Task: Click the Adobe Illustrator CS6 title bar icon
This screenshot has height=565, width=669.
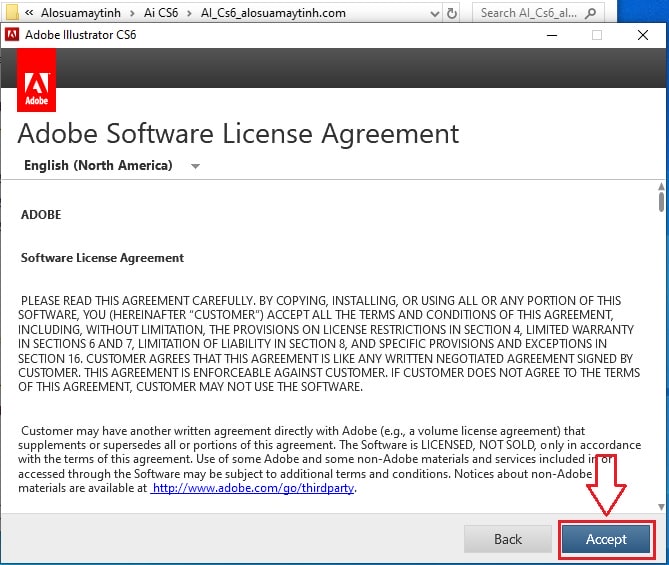Action: pyautogui.click(x=12, y=34)
